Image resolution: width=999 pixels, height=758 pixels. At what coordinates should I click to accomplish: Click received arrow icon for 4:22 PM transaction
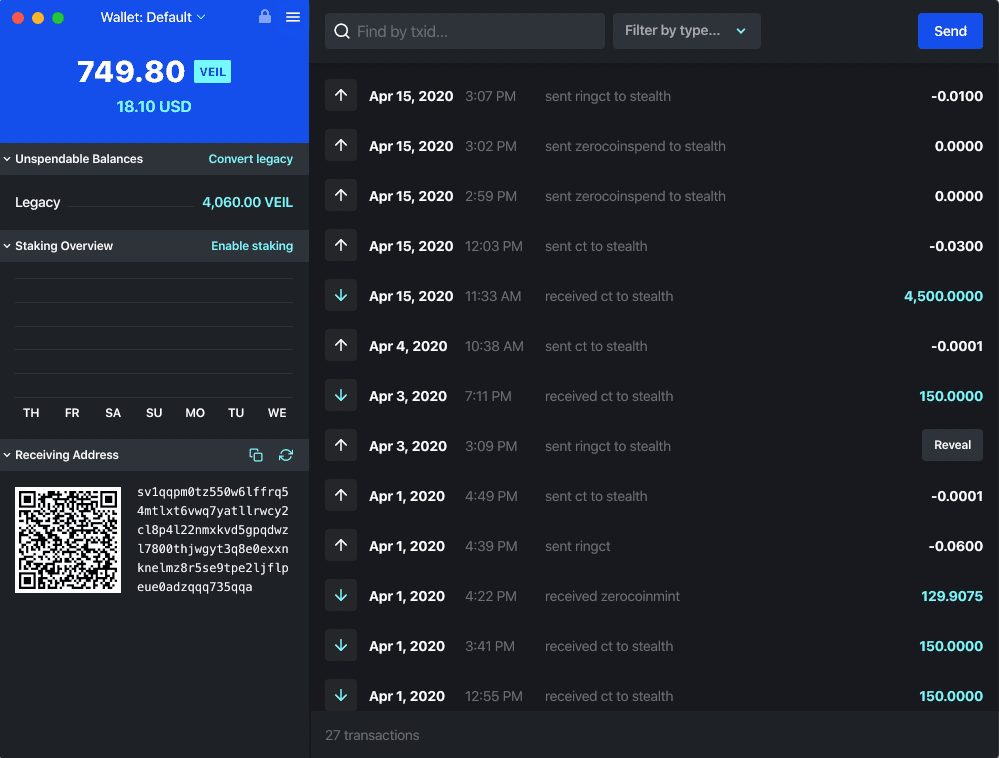click(x=341, y=596)
